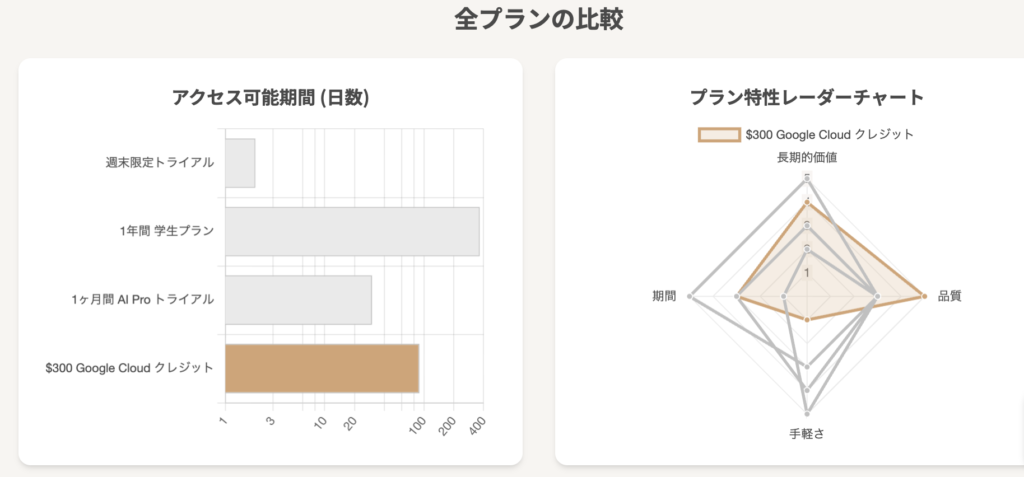The width and height of the screenshot is (1024, 477).
Task: Click the 品質 axis label
Action: click(x=950, y=296)
